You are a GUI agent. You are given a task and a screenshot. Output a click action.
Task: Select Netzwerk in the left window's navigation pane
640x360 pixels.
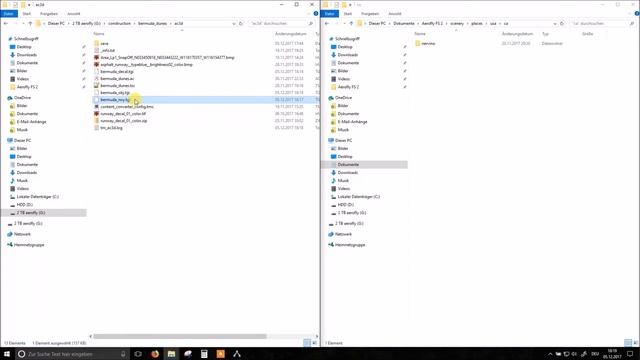coord(22,234)
